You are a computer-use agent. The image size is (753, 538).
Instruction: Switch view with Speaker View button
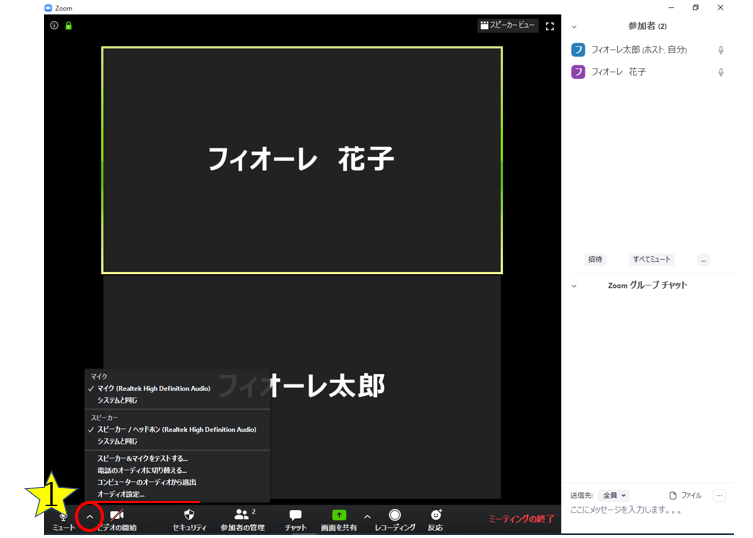click(508, 25)
